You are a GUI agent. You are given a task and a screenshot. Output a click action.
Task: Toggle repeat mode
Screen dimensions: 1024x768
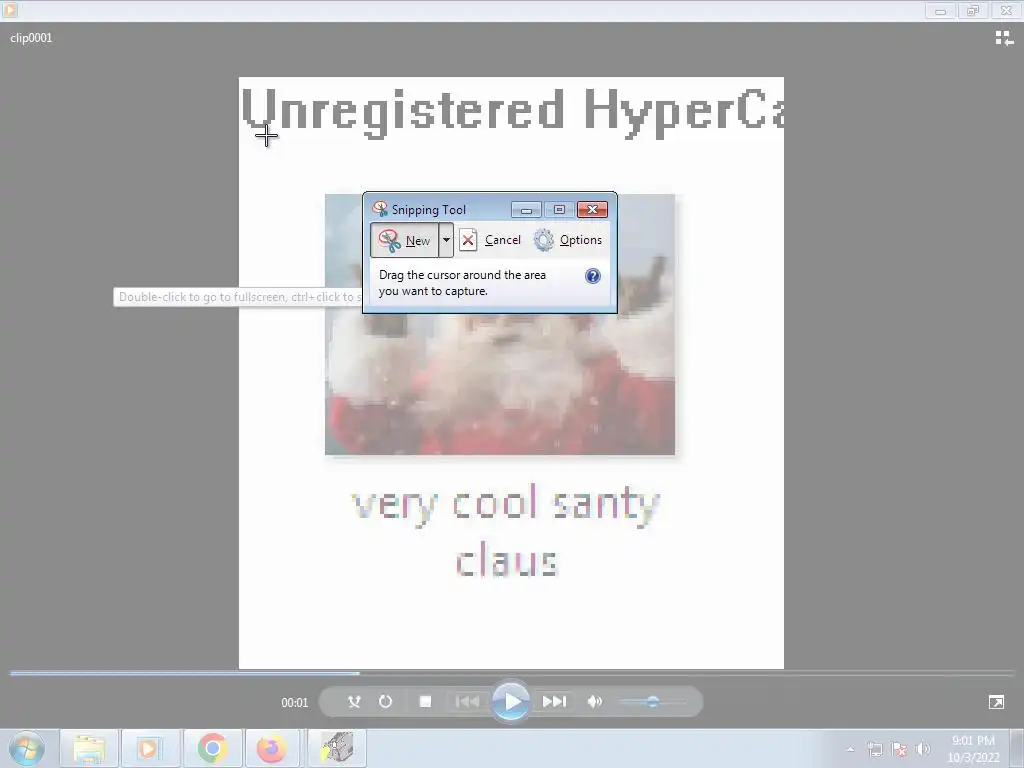click(x=385, y=702)
